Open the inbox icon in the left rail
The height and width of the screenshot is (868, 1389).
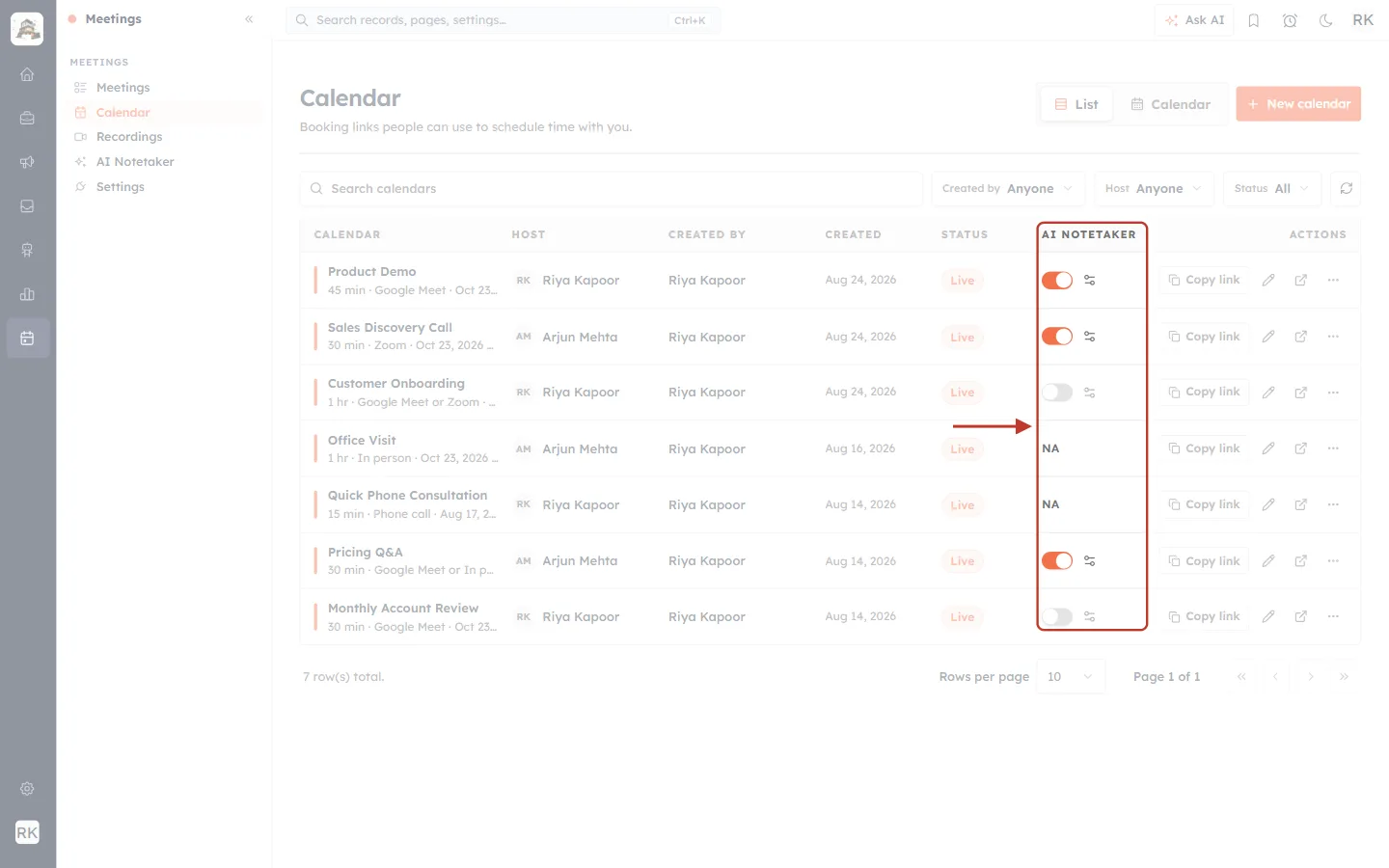pos(27,206)
